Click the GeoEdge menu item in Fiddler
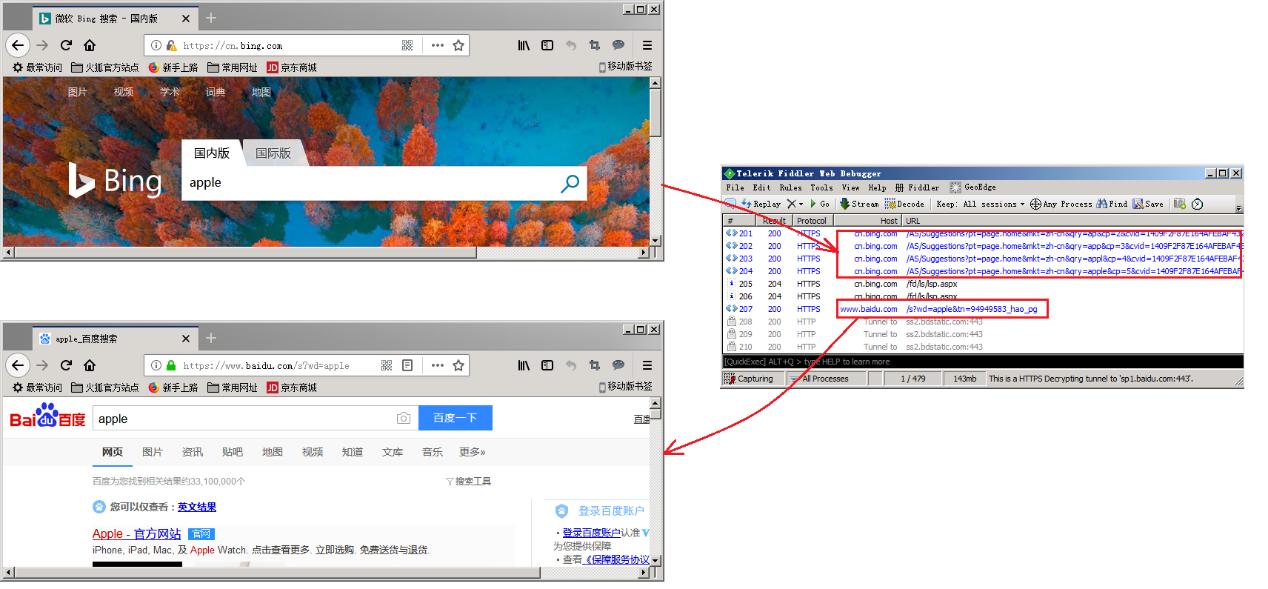This screenshot has width=1268, height=589. click(972, 188)
